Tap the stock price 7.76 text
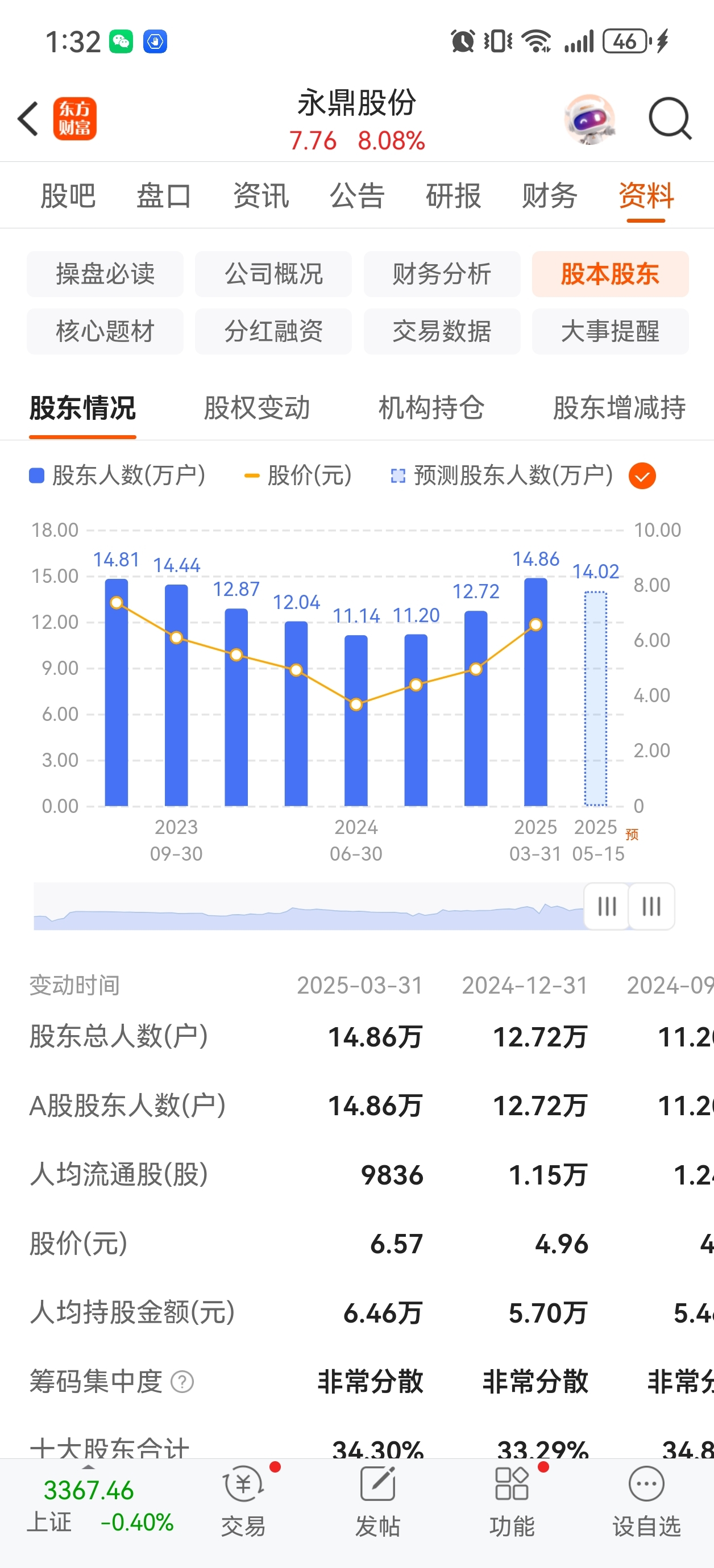The width and height of the screenshot is (714, 1568). click(313, 141)
